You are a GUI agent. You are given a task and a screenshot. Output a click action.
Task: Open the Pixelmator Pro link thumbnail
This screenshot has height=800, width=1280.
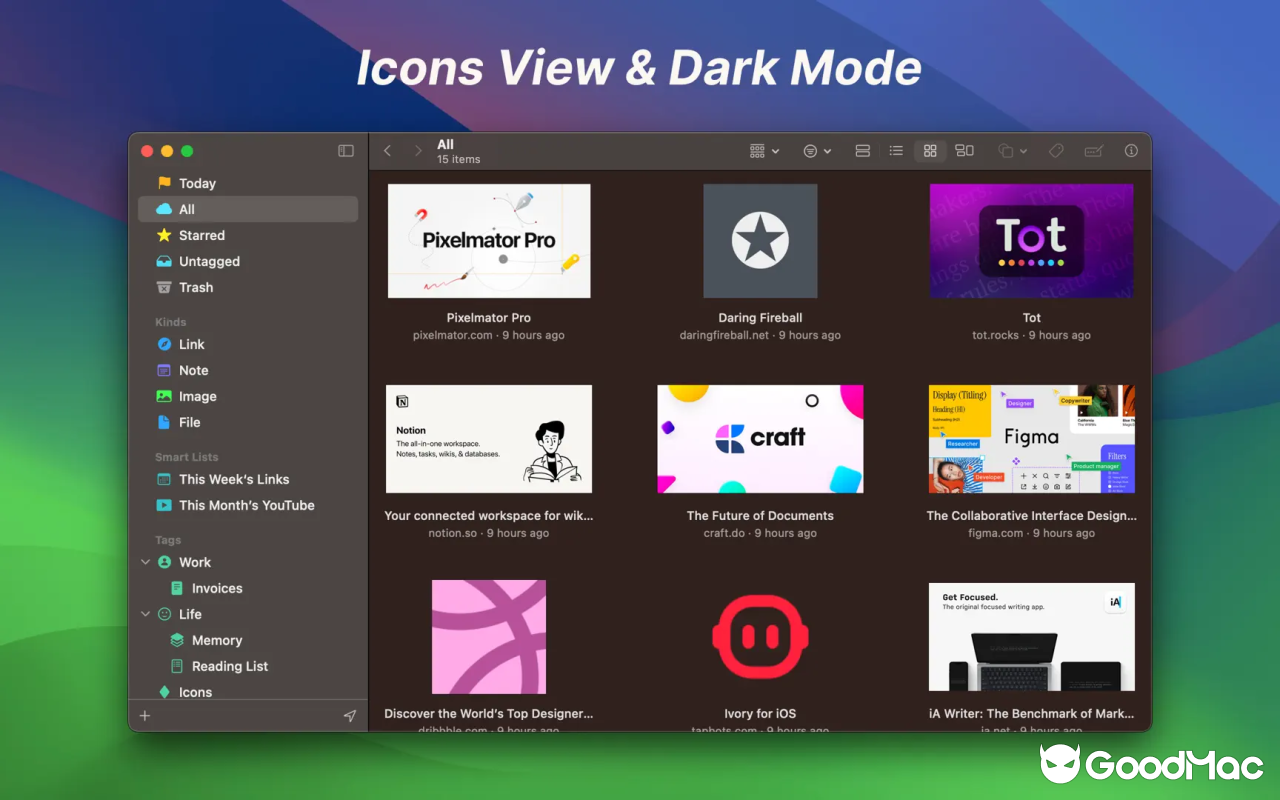pyautogui.click(x=489, y=240)
